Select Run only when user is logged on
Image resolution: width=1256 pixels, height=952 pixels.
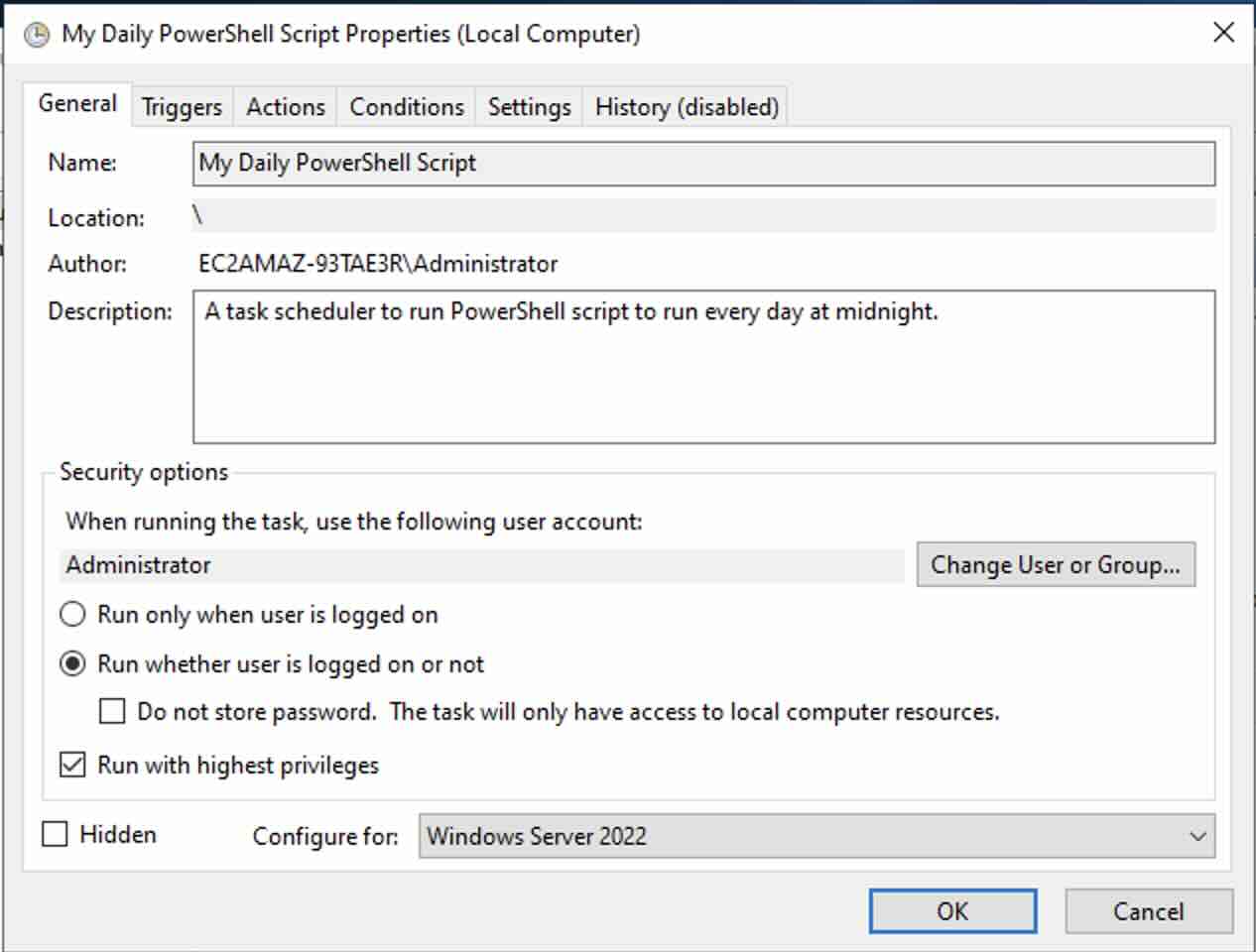(x=71, y=614)
